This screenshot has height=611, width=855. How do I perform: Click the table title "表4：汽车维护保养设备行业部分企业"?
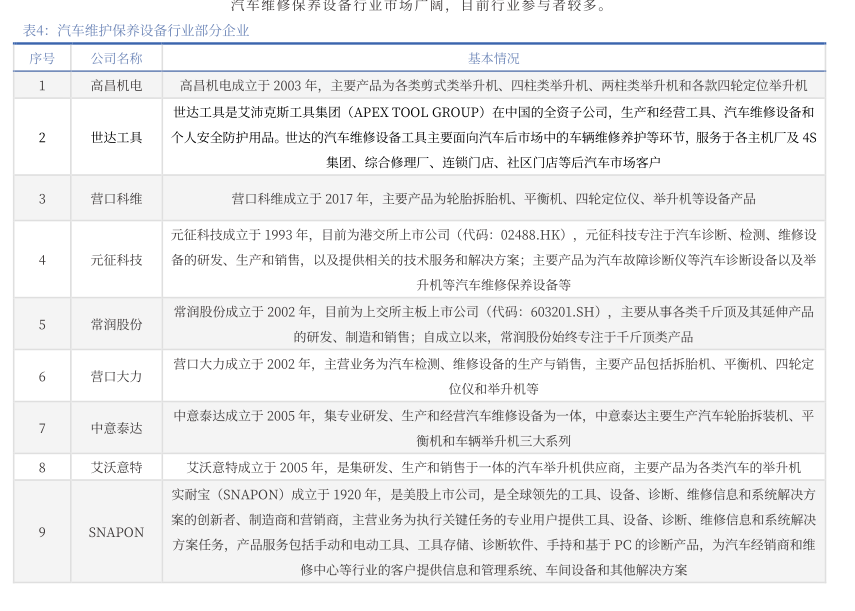[137, 30]
